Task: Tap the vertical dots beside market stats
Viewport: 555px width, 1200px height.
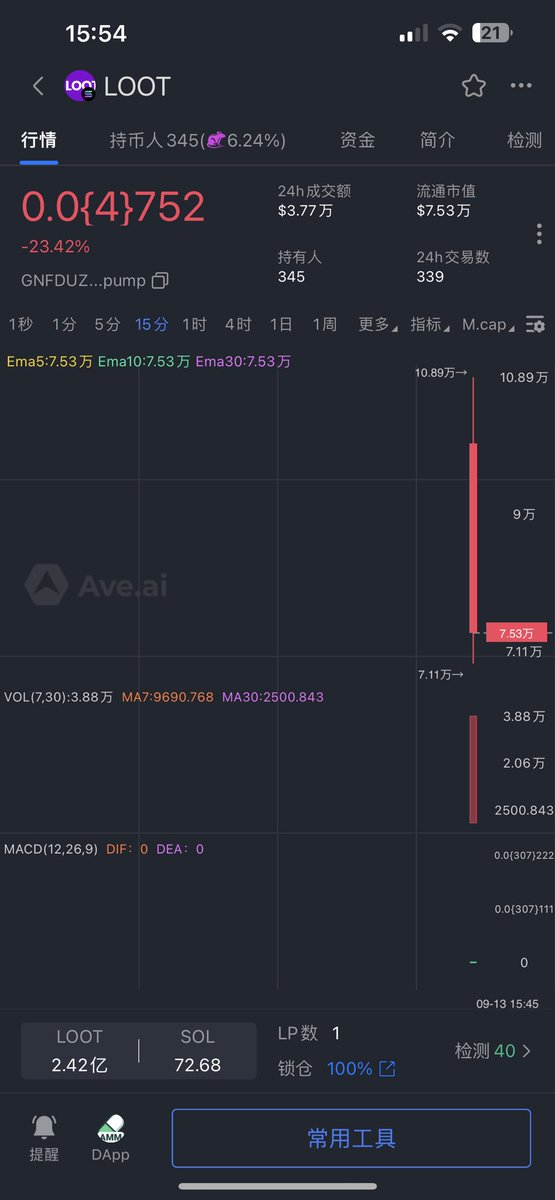Action: click(539, 234)
